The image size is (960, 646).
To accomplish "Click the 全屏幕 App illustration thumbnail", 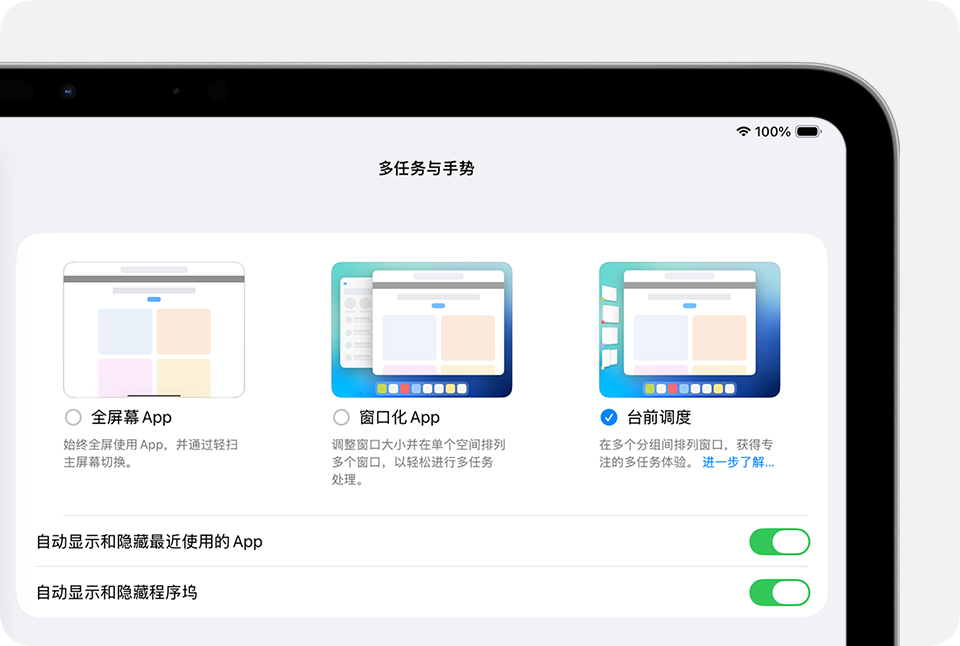I will 153,328.
